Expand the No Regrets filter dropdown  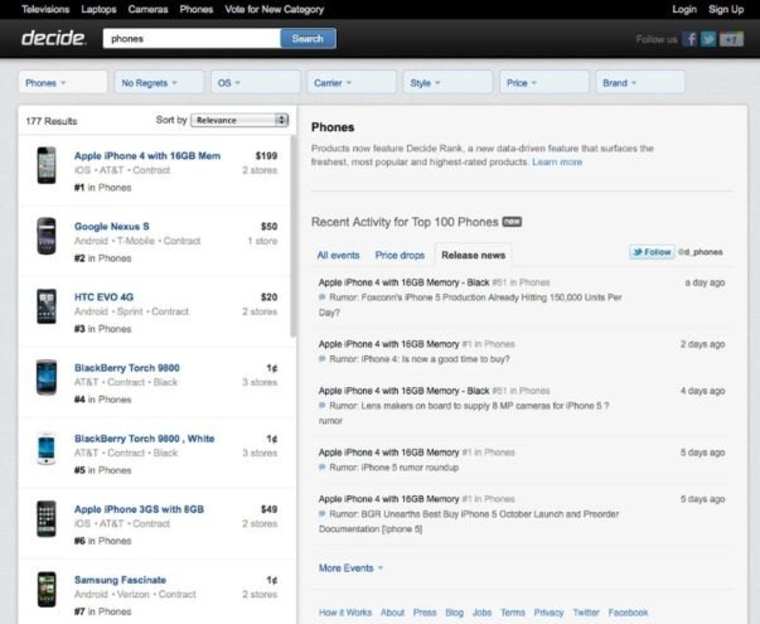[159, 83]
